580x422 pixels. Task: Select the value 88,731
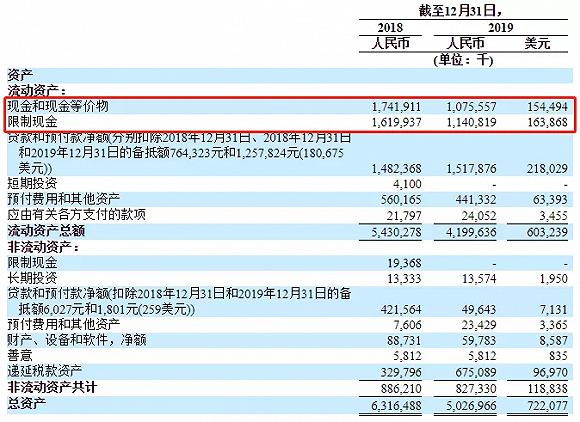pyautogui.click(x=404, y=340)
